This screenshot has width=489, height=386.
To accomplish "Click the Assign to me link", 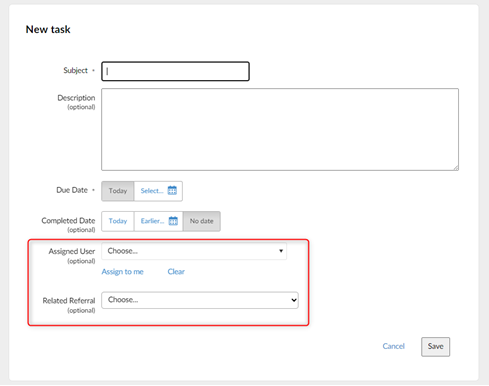I will 122,272.
